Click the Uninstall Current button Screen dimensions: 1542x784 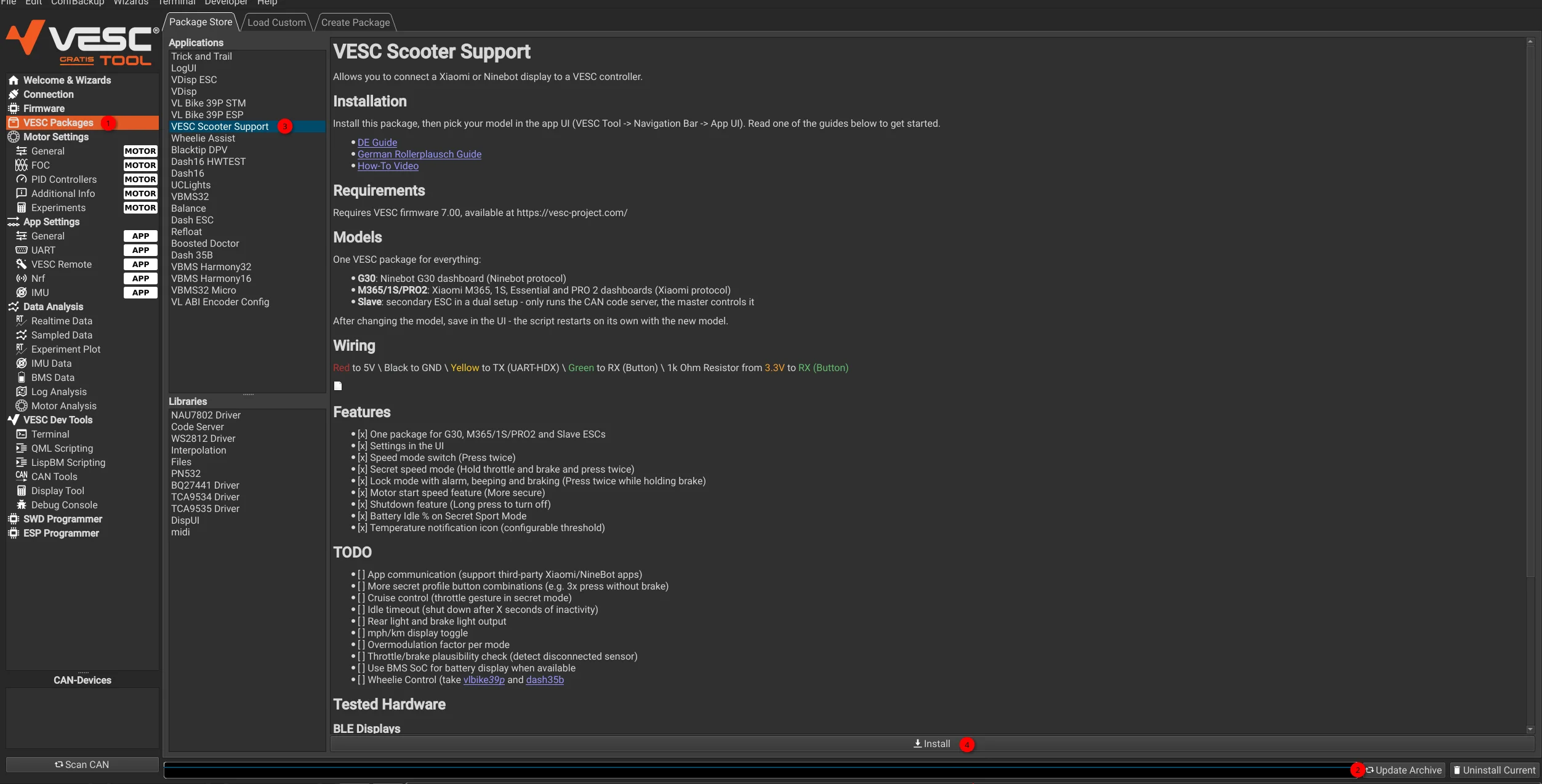click(x=1494, y=770)
